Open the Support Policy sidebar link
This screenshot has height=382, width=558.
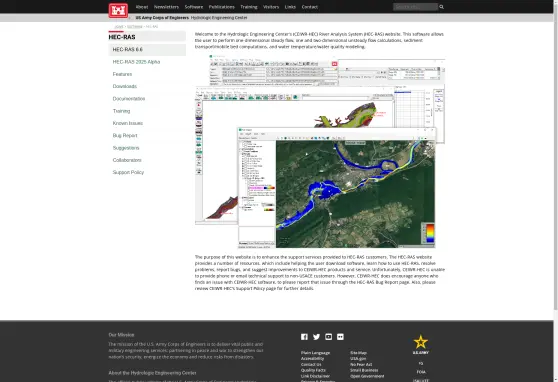click(128, 172)
